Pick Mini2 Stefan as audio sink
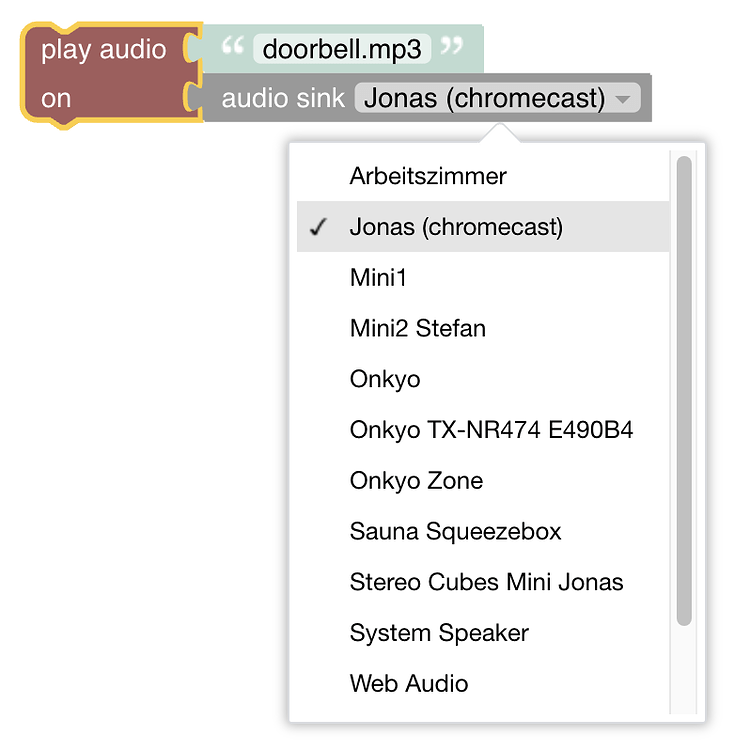The height and width of the screenshot is (750, 750). (x=418, y=328)
